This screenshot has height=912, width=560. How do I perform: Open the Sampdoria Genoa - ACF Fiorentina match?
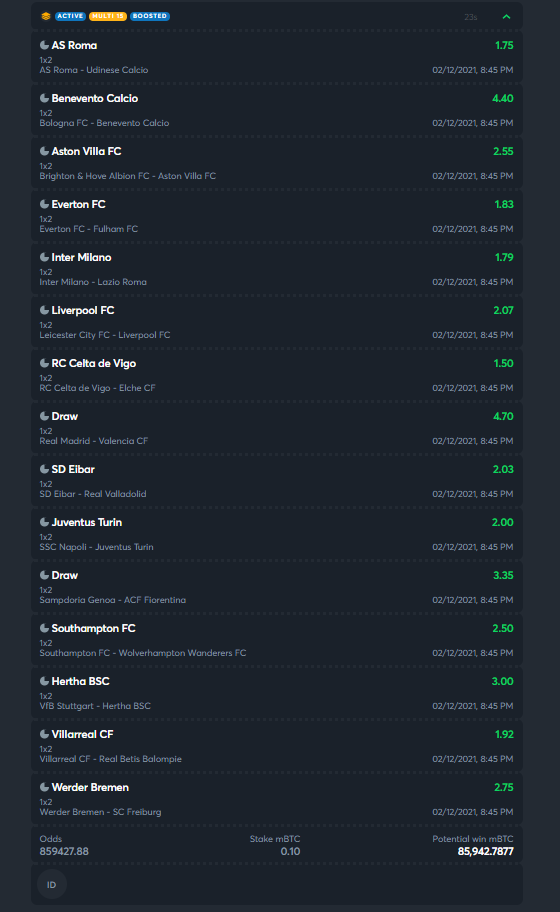pos(113,600)
